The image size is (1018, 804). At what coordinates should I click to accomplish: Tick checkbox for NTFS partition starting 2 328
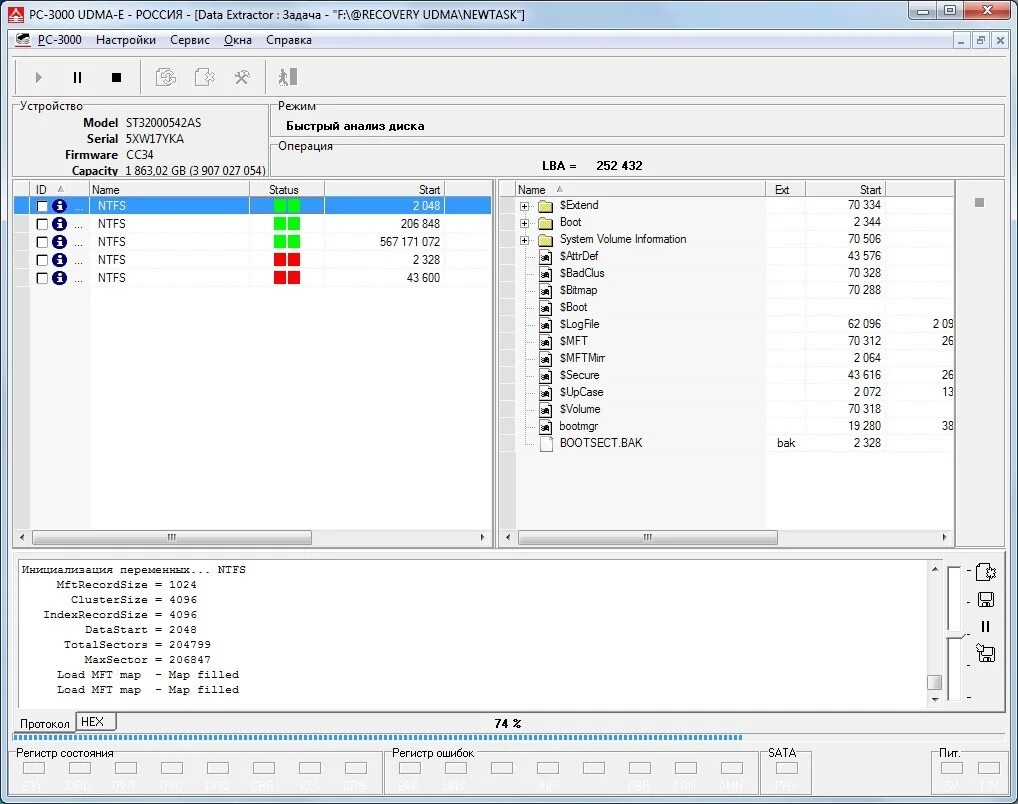point(42,260)
